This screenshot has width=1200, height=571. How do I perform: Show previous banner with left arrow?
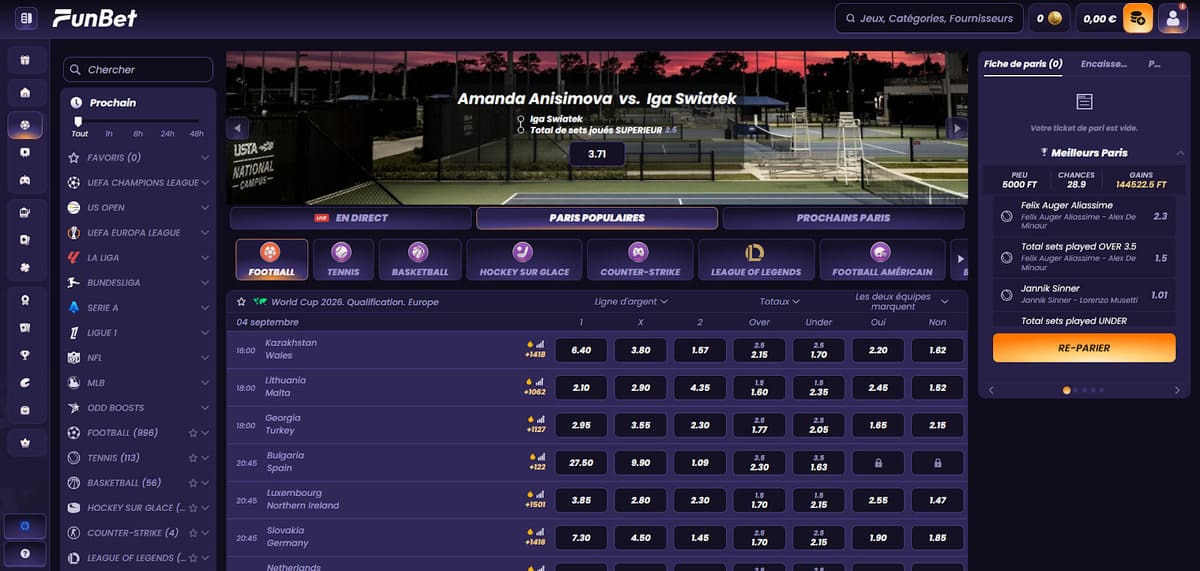(x=237, y=128)
